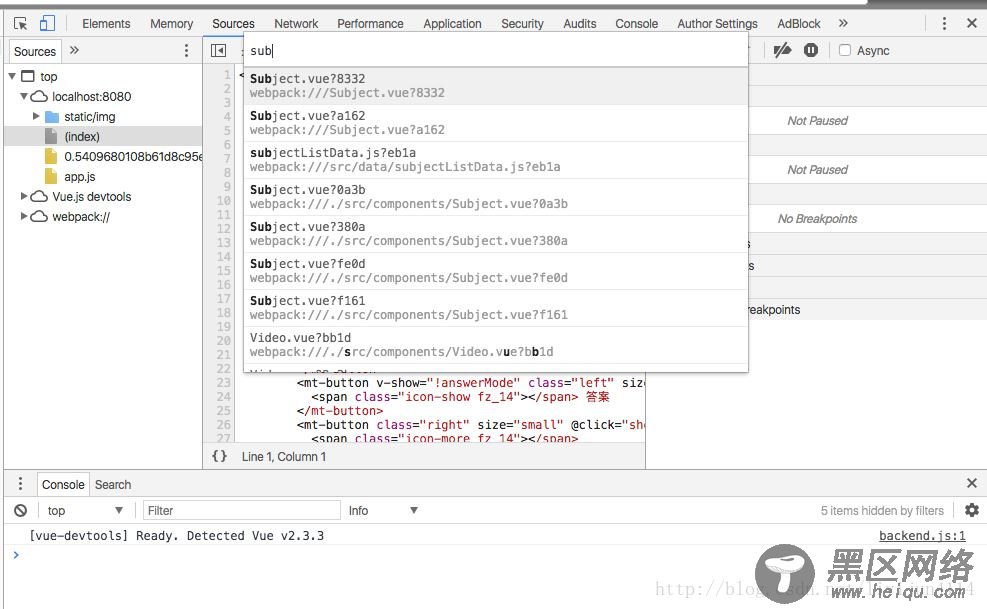Expand Vue.js devtools node
This screenshot has width=987, height=609.
click(x=24, y=196)
